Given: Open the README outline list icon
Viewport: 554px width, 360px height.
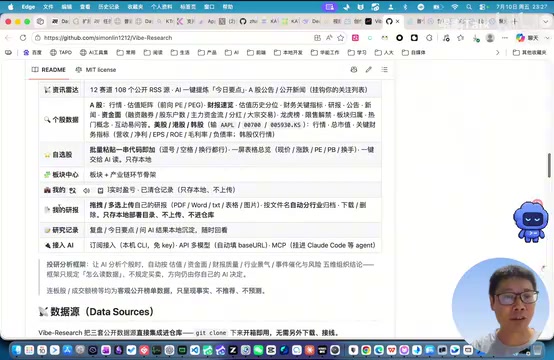Looking at the screenshot, I should click(x=384, y=70).
